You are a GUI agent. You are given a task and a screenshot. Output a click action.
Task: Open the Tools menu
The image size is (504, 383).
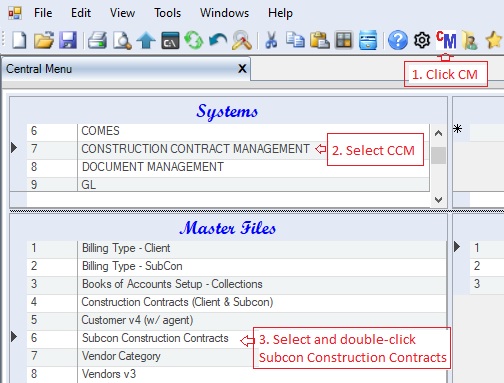point(167,13)
